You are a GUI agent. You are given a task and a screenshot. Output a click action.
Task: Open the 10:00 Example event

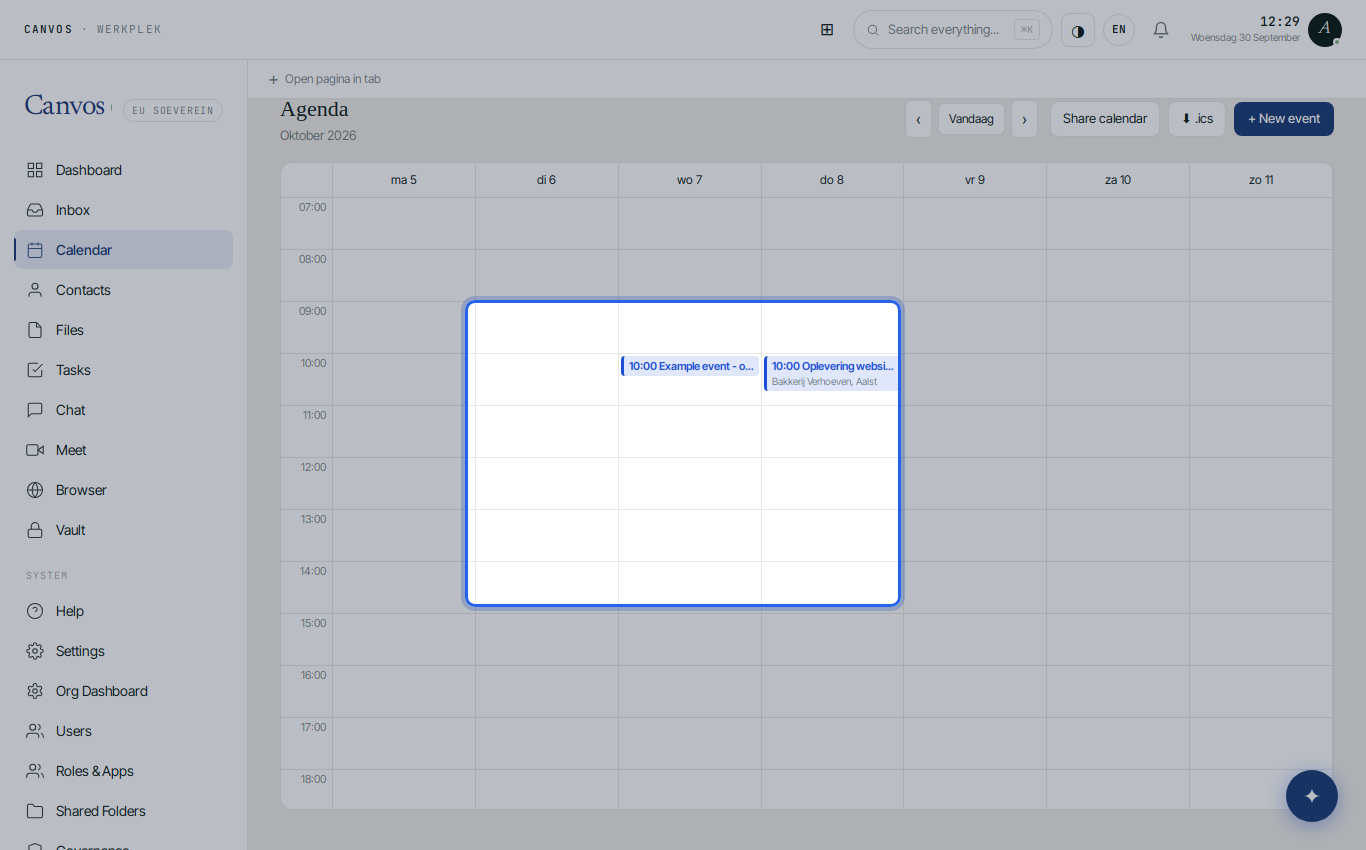690,366
